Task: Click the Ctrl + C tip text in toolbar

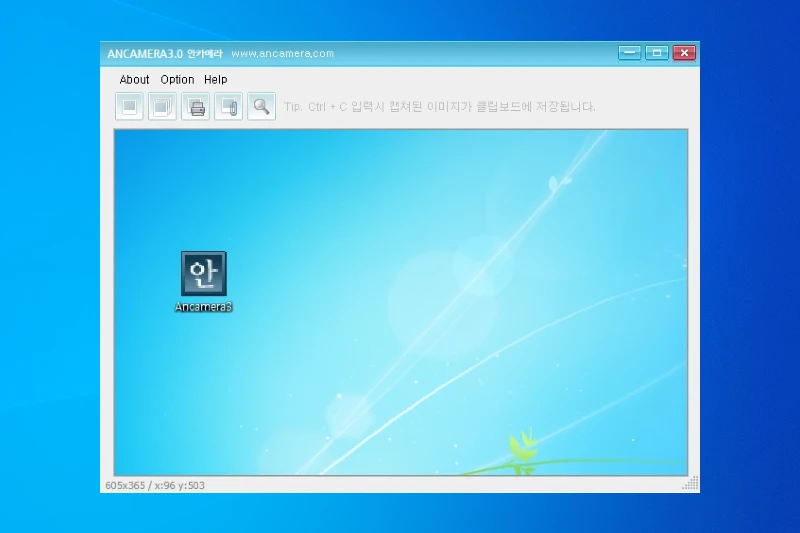Action: click(x=440, y=107)
